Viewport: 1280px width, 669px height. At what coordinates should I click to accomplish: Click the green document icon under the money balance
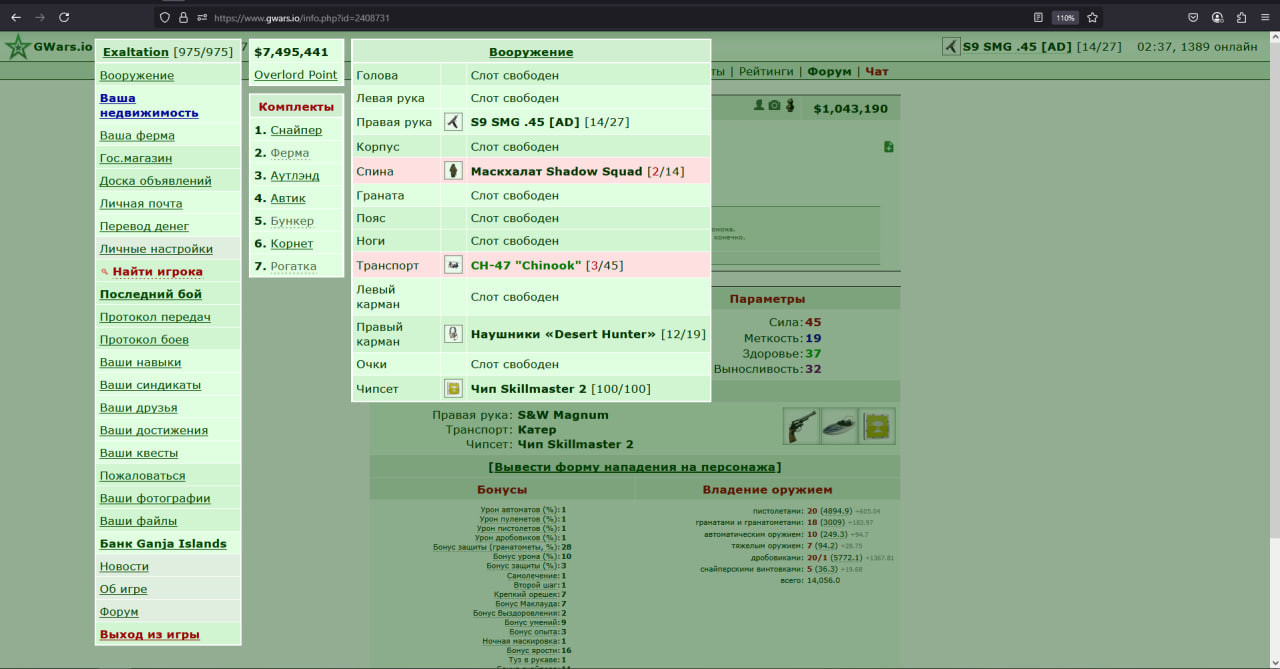coord(889,147)
